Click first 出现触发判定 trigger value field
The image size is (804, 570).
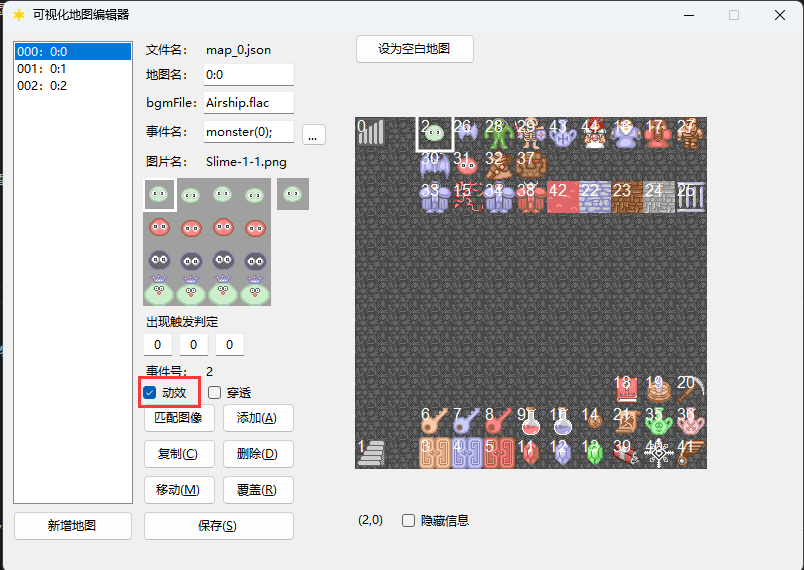[x=157, y=344]
